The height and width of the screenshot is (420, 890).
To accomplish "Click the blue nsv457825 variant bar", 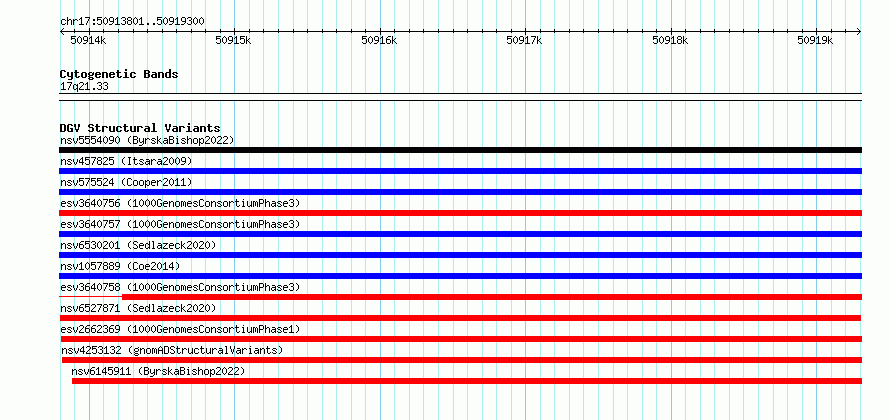I will pos(460,171).
